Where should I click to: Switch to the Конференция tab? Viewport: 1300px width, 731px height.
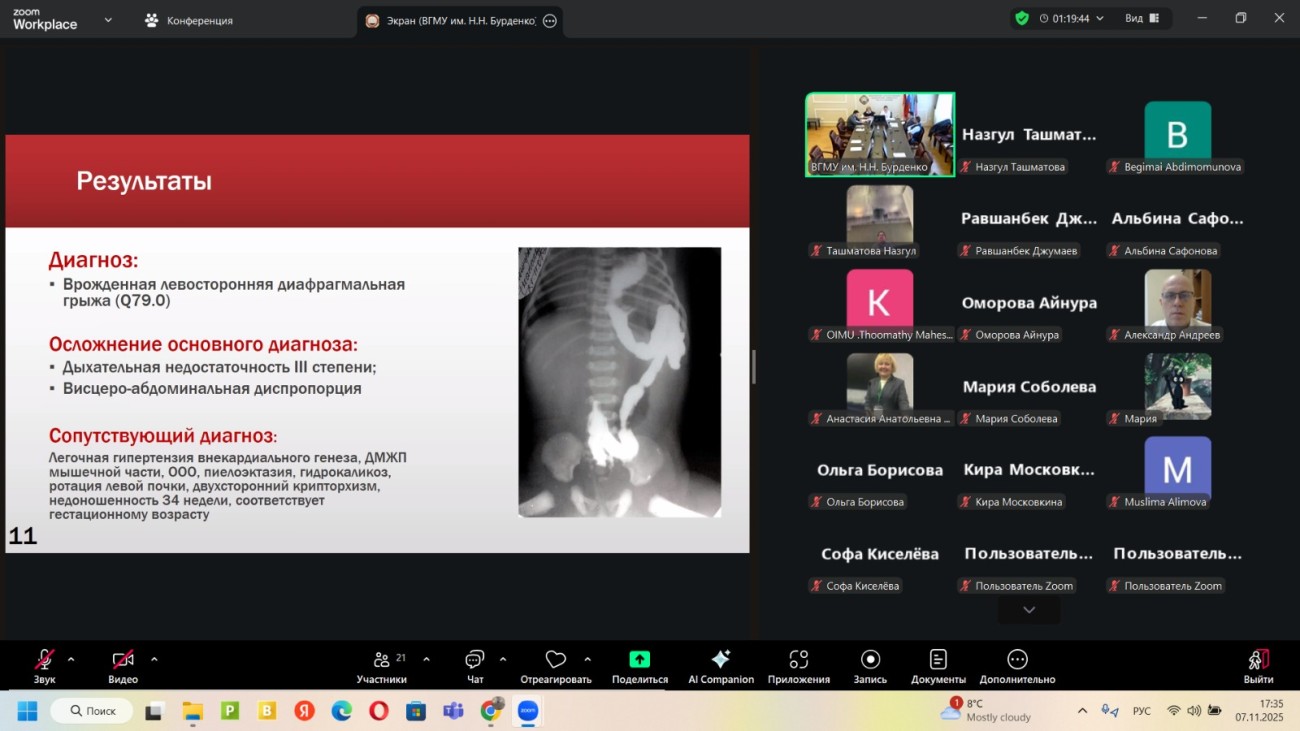click(188, 20)
